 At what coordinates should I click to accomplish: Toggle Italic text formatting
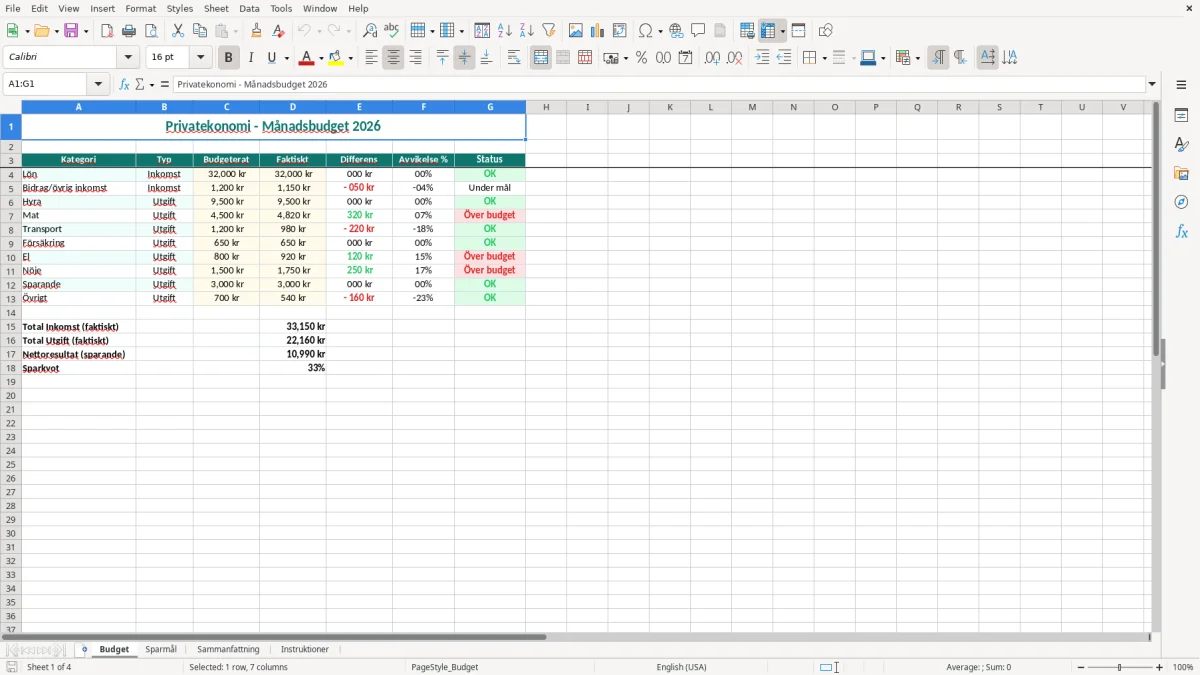click(251, 58)
